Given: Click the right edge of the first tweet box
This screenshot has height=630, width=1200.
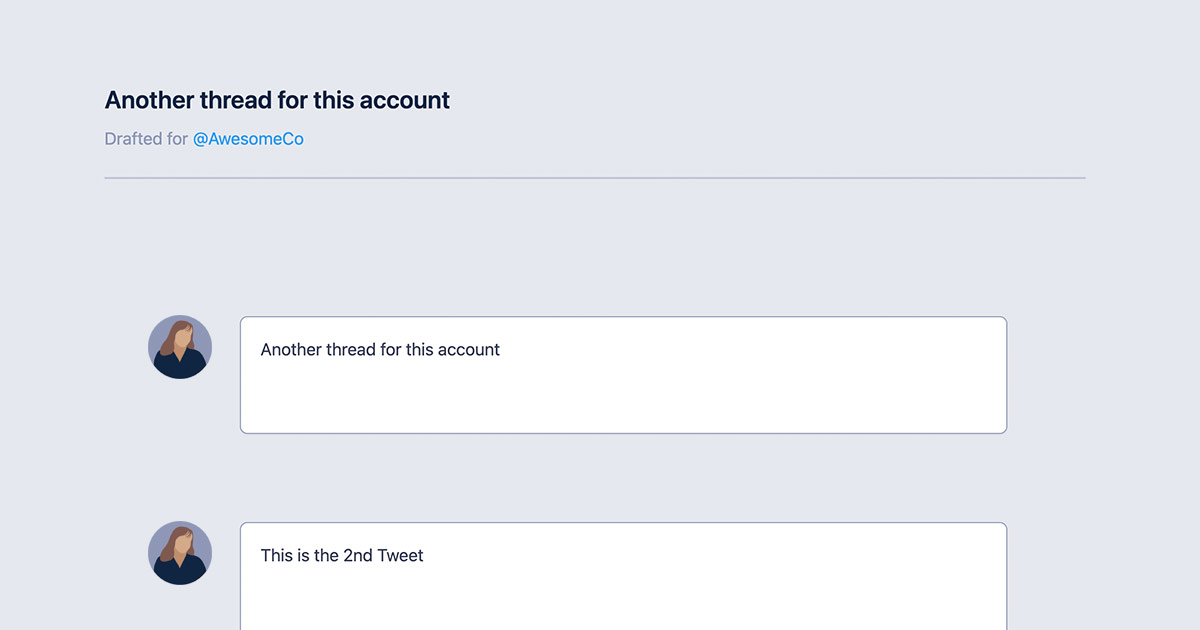Looking at the screenshot, I should point(1006,375).
